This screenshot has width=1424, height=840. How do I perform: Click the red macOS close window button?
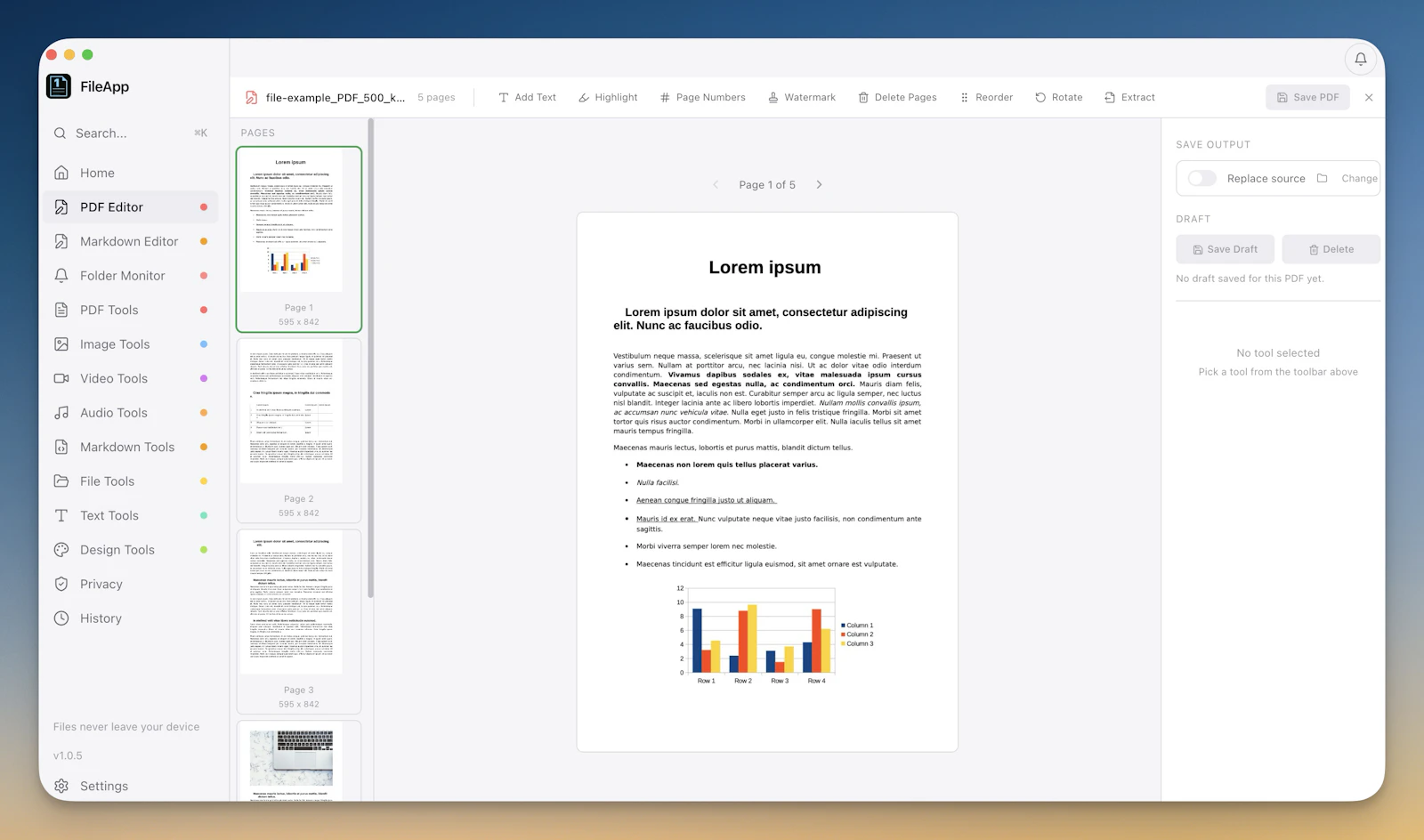click(x=52, y=55)
